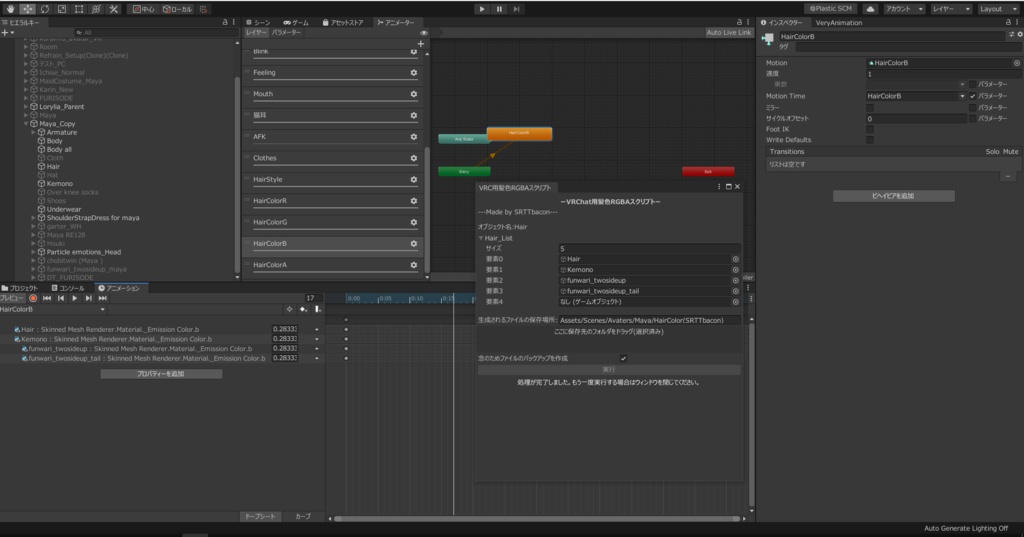Collapse Hair_List foldout in script window
Image resolution: width=1024 pixels, height=537 pixels.
pos(481,238)
